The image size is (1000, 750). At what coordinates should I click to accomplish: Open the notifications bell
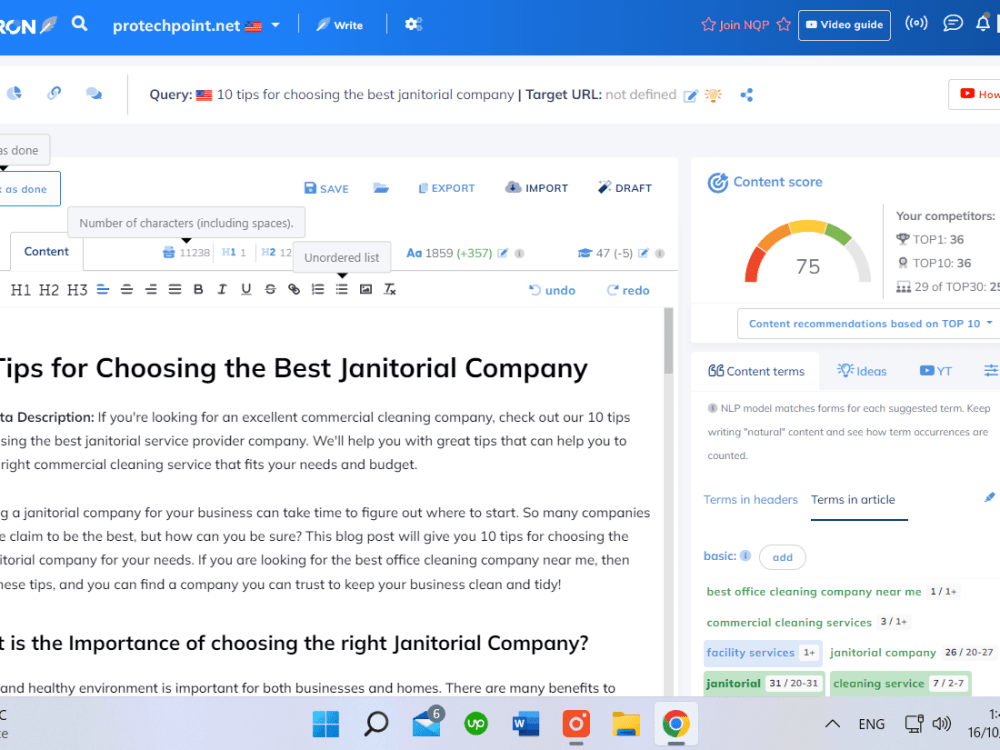(x=983, y=24)
